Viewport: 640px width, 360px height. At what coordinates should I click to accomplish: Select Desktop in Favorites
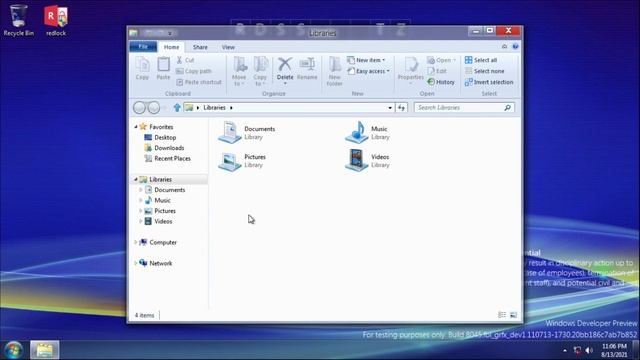pyautogui.click(x=165, y=138)
